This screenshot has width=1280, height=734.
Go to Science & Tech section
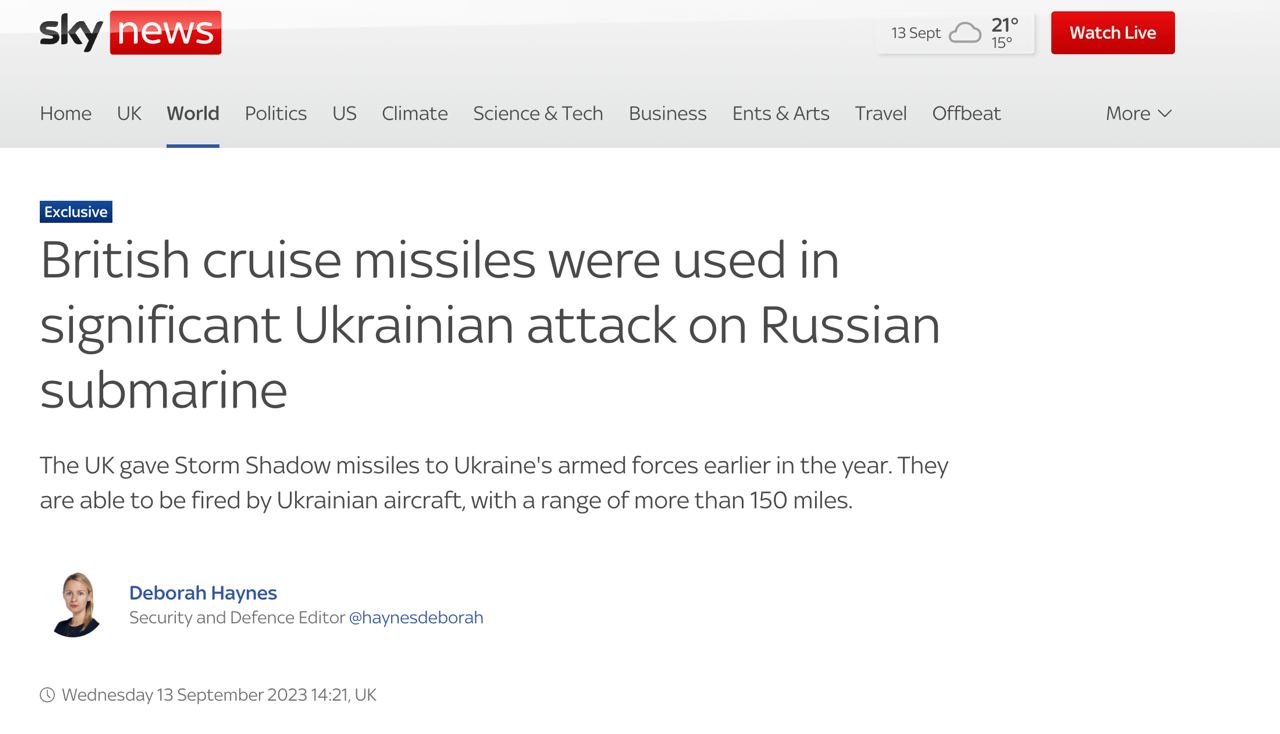538,113
